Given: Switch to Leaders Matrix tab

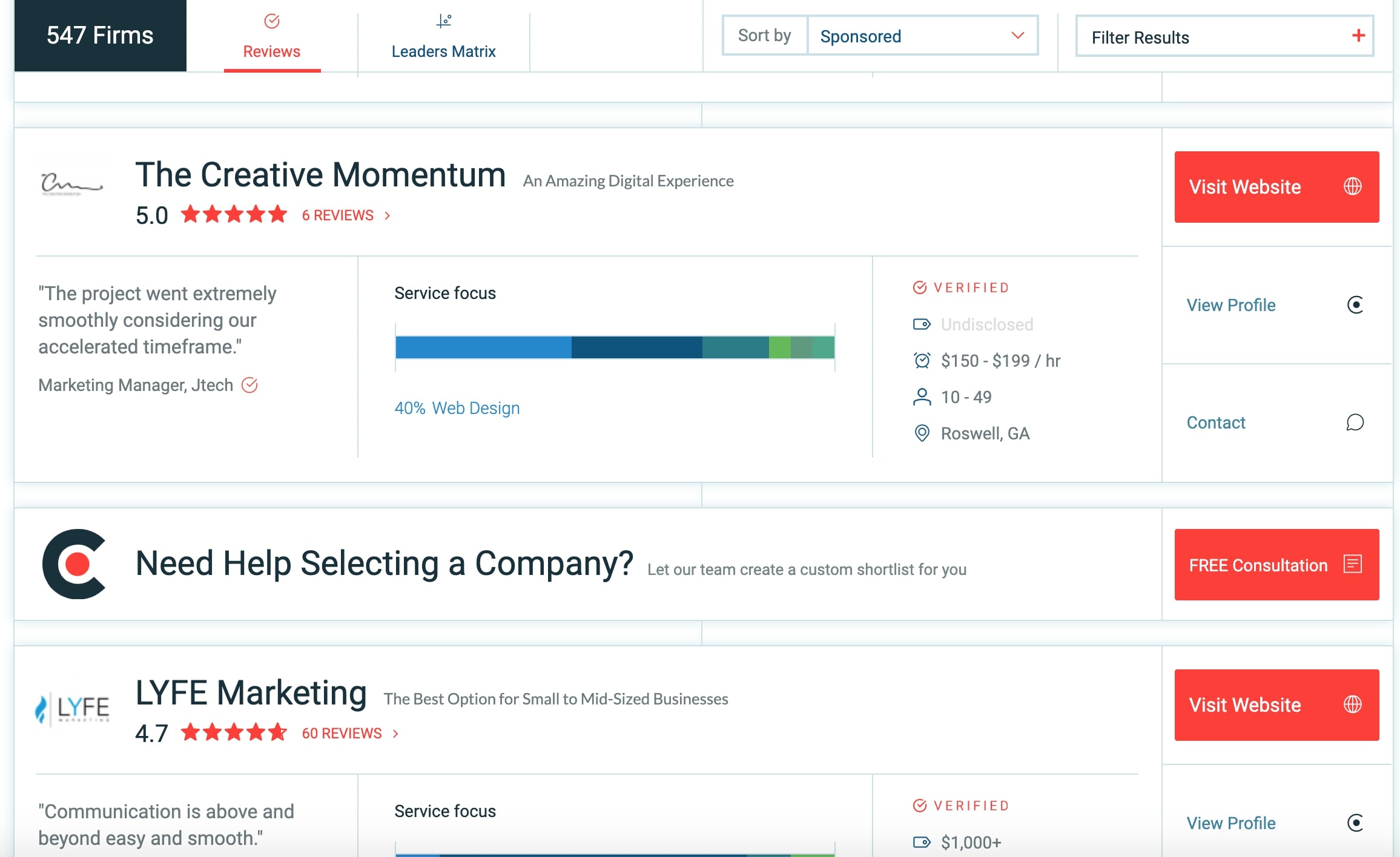Looking at the screenshot, I should click(443, 36).
